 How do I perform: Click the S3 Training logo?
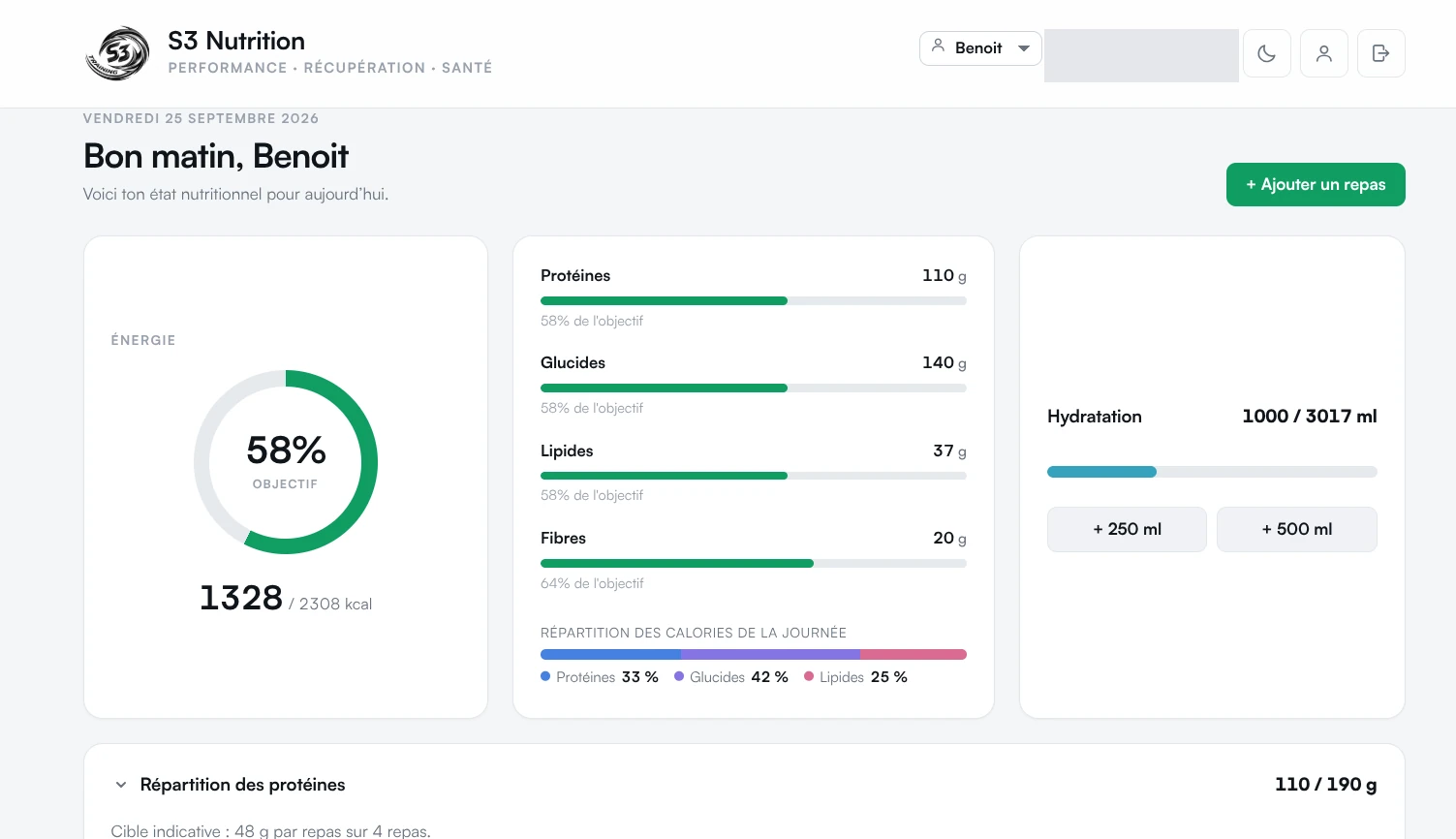118,53
